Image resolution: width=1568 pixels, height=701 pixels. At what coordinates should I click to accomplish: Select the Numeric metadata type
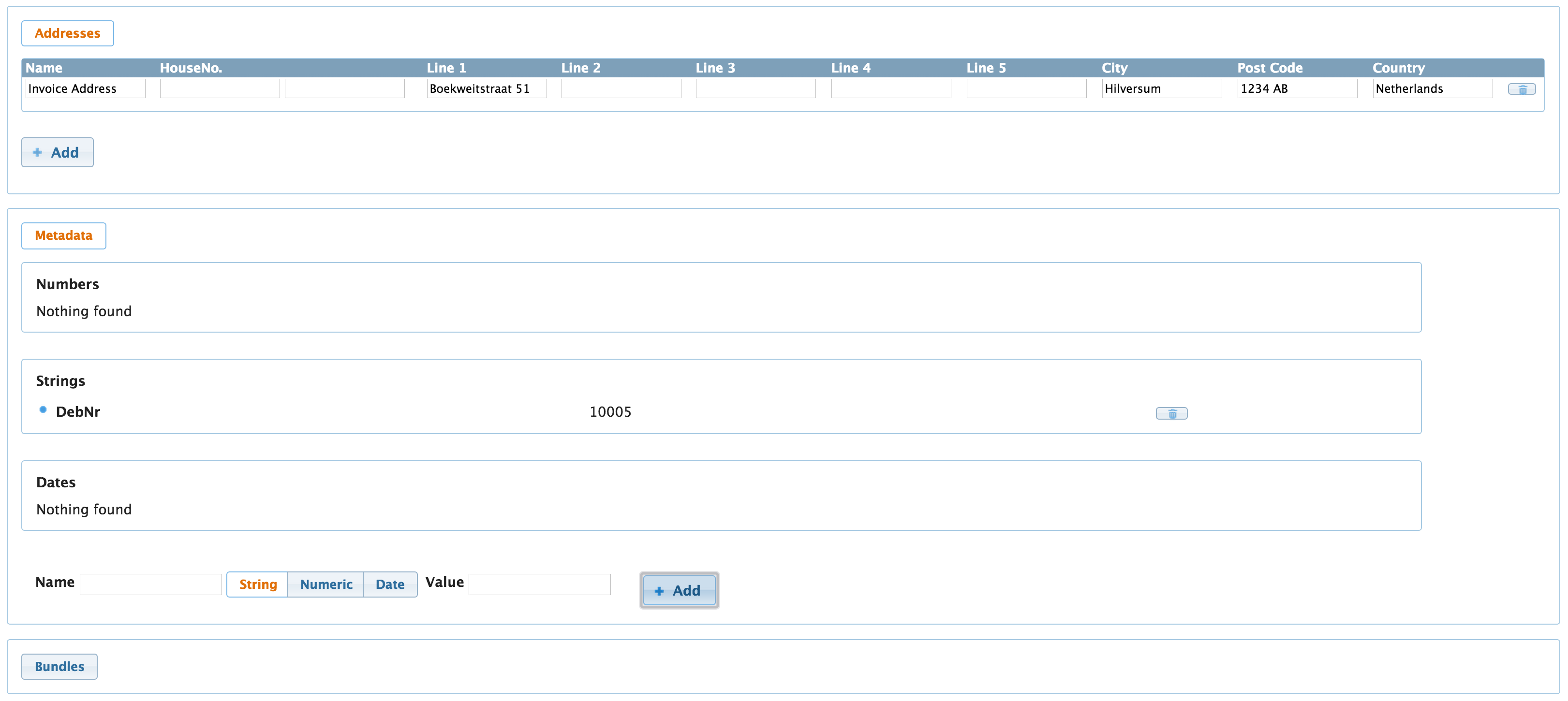click(325, 584)
